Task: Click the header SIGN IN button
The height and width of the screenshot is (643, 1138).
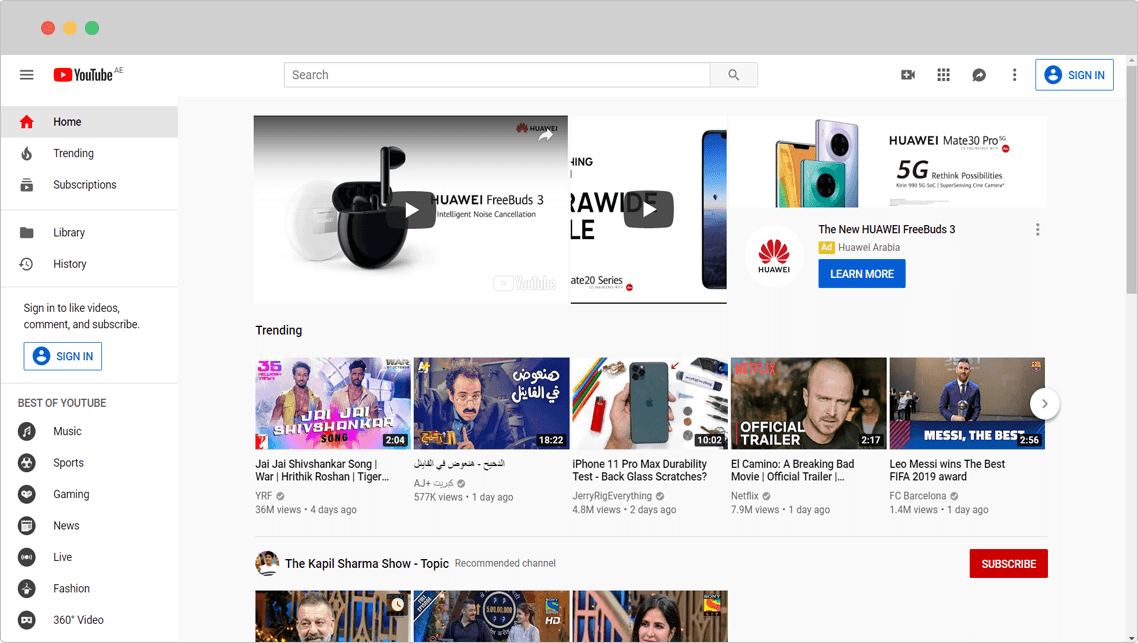Action: coord(1074,75)
